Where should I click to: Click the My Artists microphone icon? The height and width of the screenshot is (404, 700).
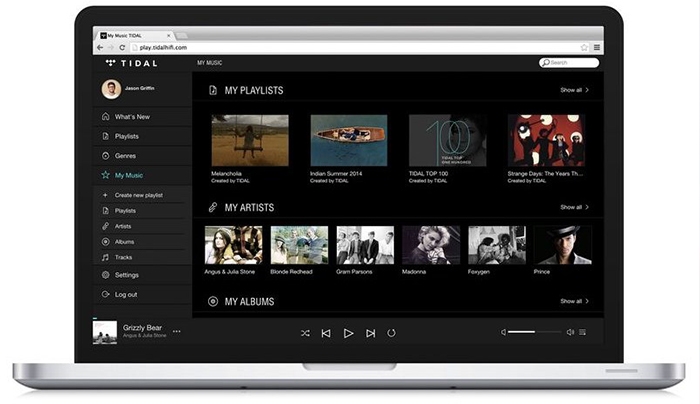[213, 208]
